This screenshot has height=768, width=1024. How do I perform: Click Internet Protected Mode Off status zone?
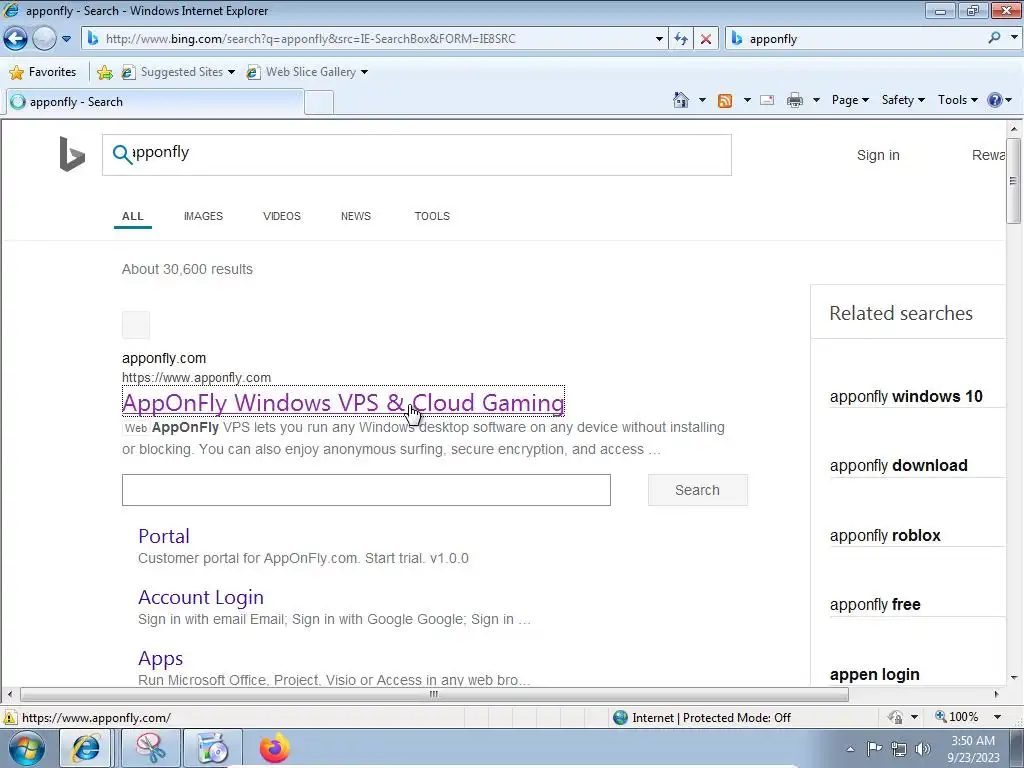pyautogui.click(x=702, y=718)
